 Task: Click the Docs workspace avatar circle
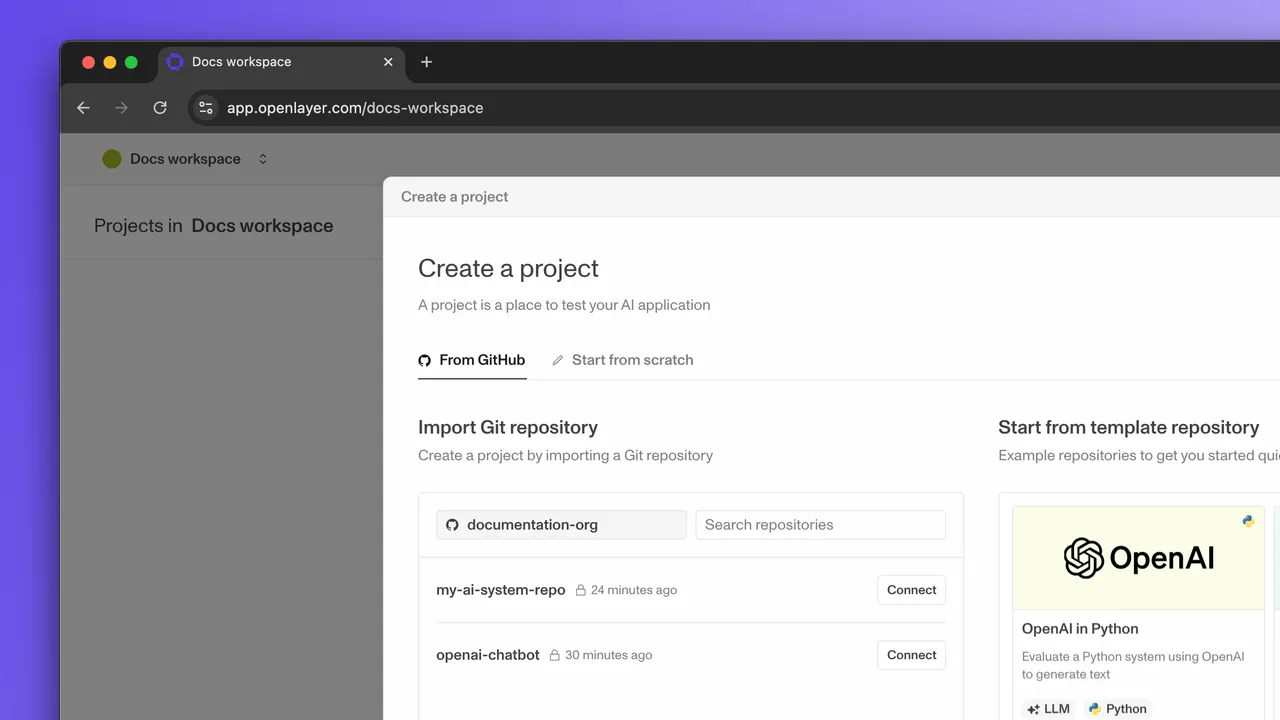coord(112,159)
